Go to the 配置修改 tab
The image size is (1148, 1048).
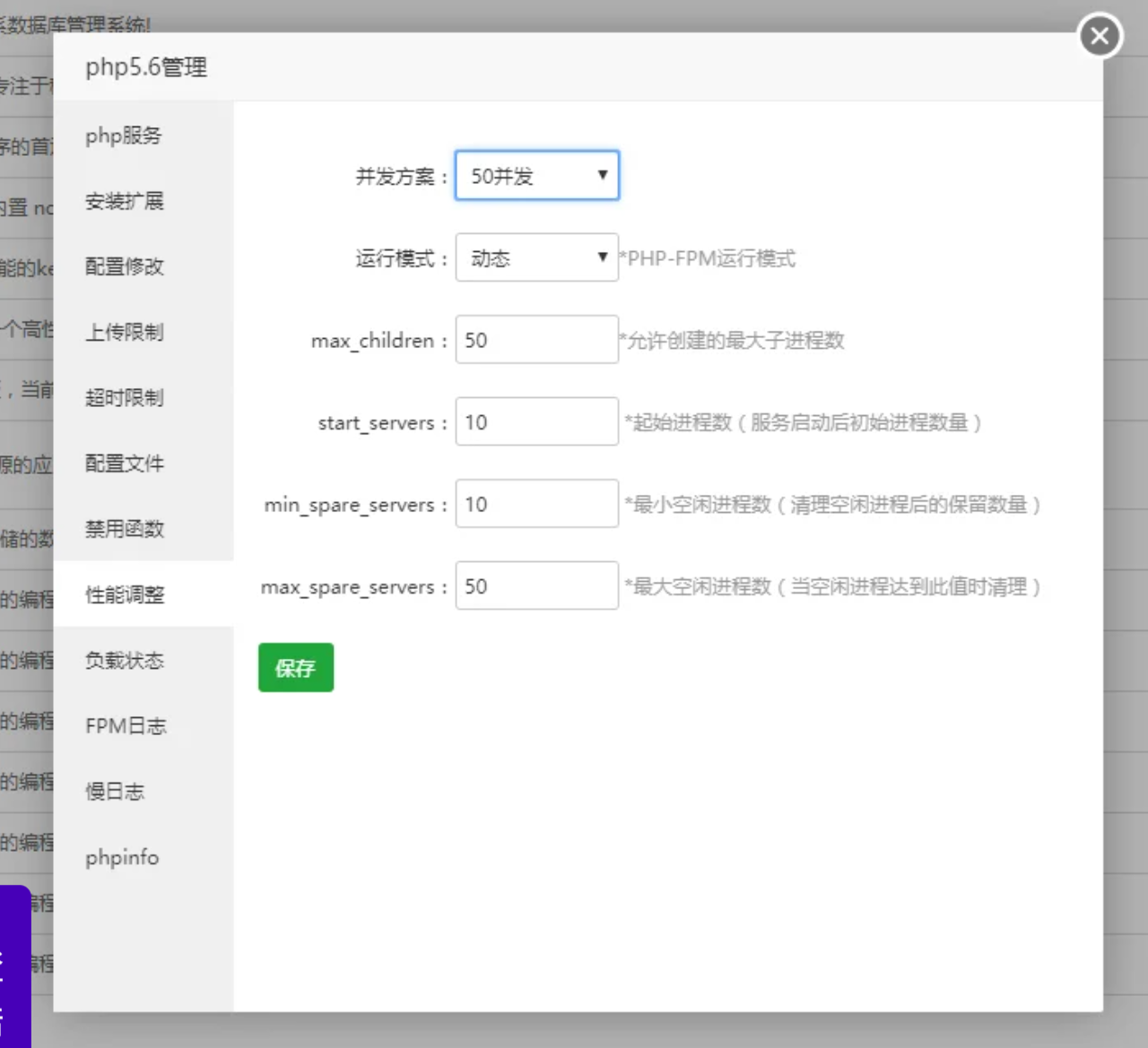[x=125, y=267]
